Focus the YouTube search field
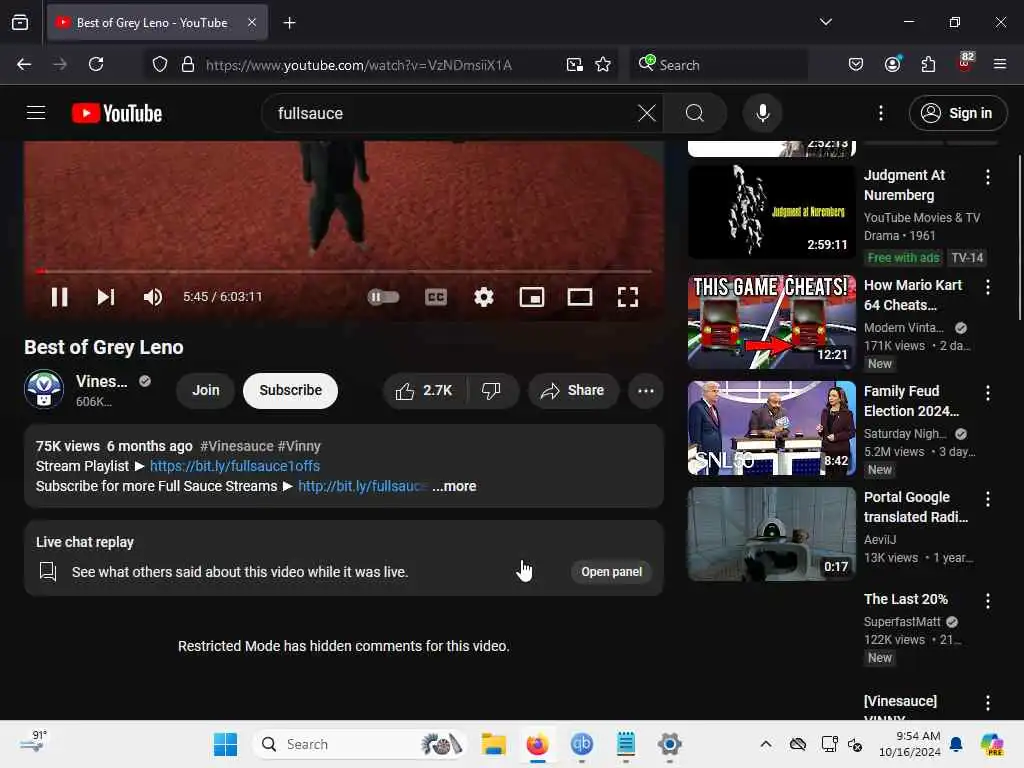The height and width of the screenshot is (768, 1024). click(454, 113)
